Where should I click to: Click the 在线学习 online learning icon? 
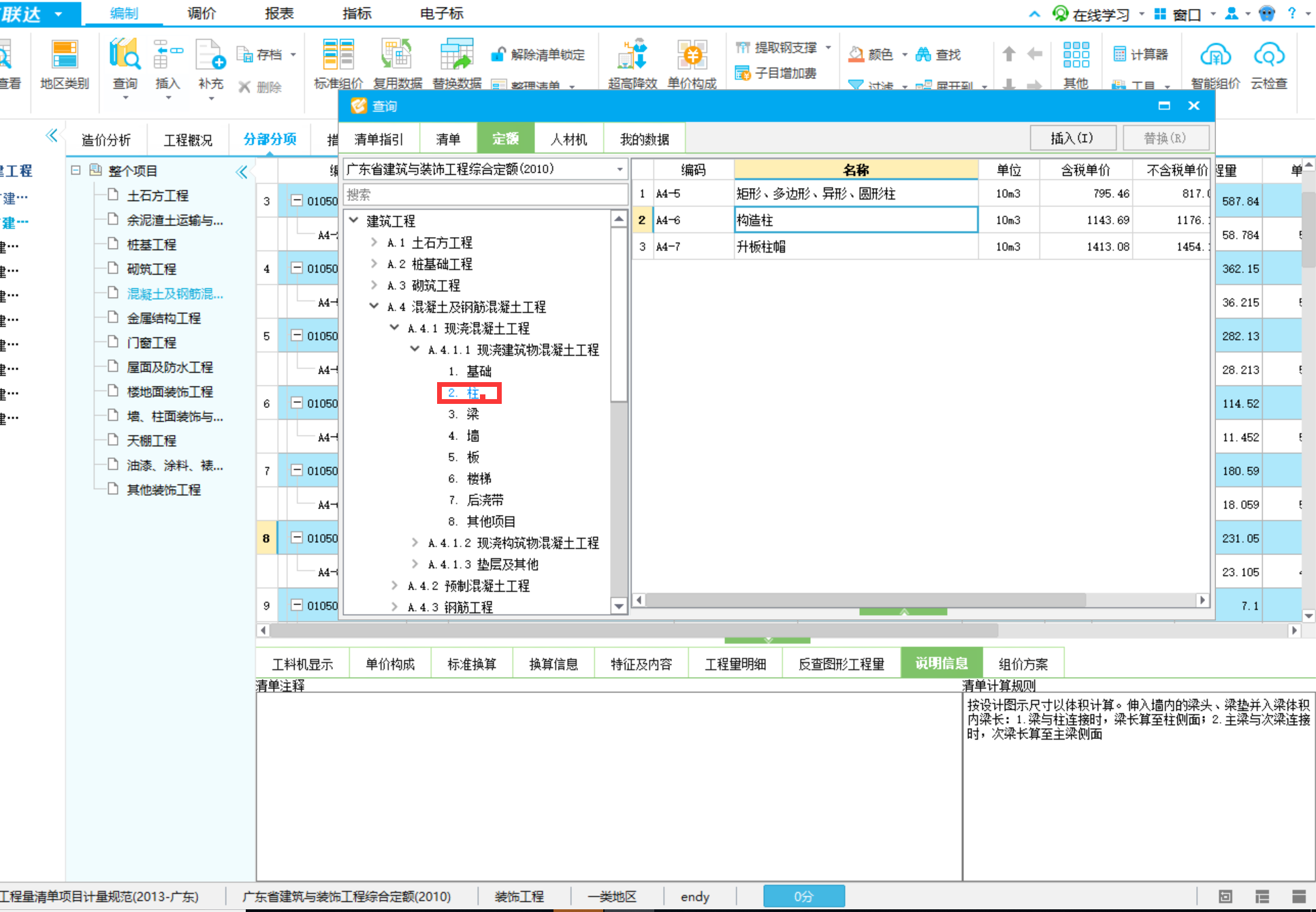coord(1061,14)
